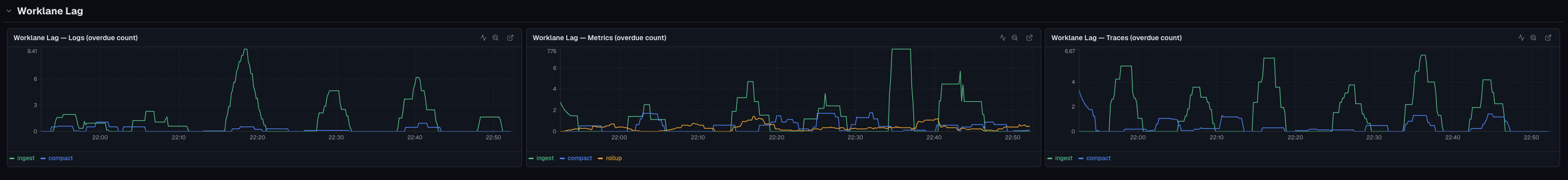
Task: Open Traces panel external link icon
Action: pos(1548,38)
